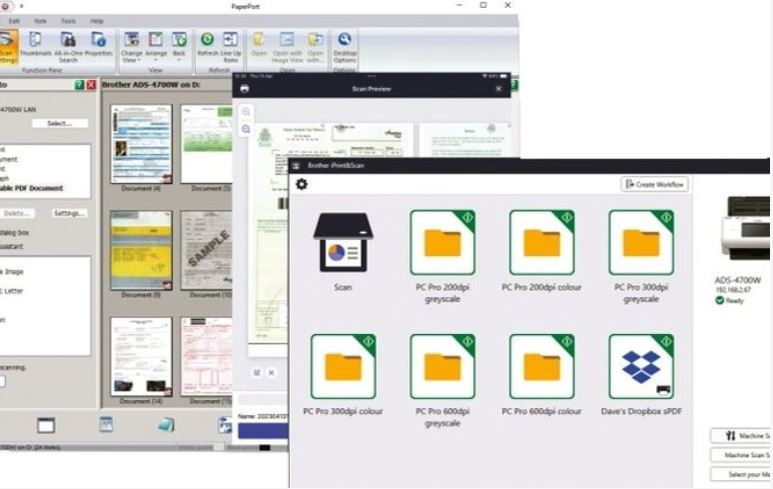The width and height of the screenshot is (773, 489).
Task: Select the 'Letter' entry in scan pane list
Action: (13, 291)
